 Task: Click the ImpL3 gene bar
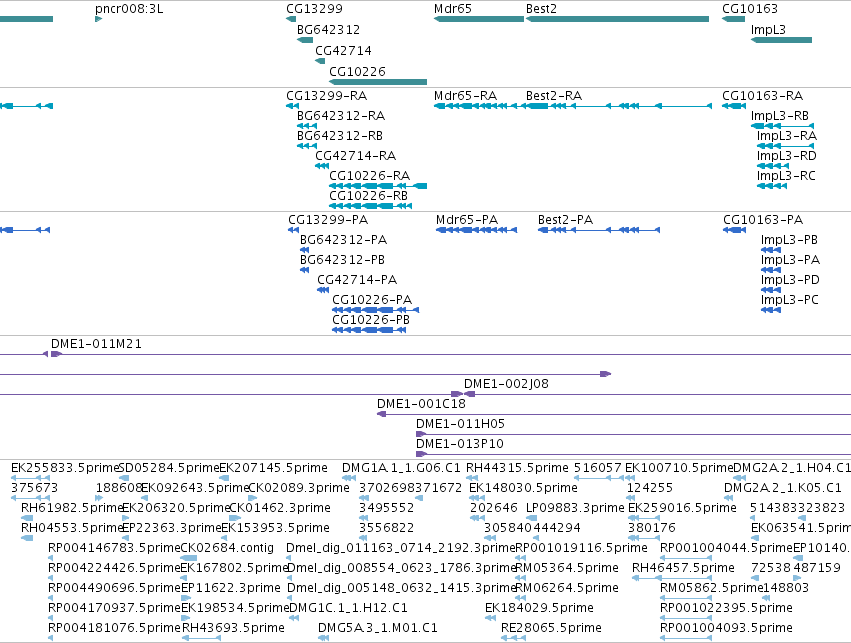[781, 40]
